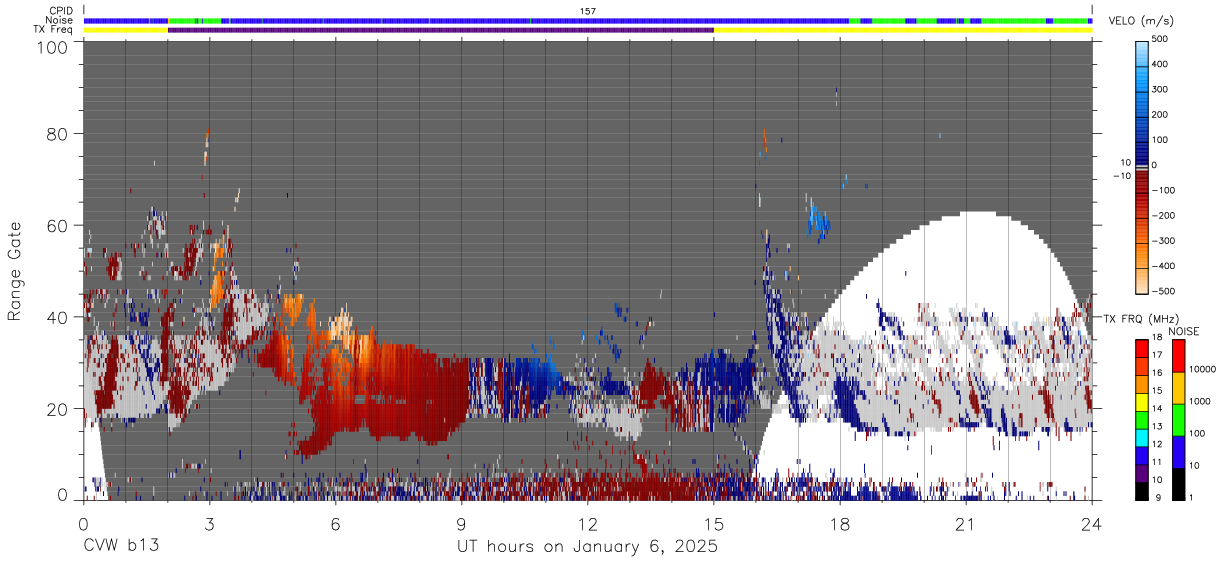Screen dimensions: 1228x567
Task: Click the x-axis tick label 12
Action: pos(588,523)
